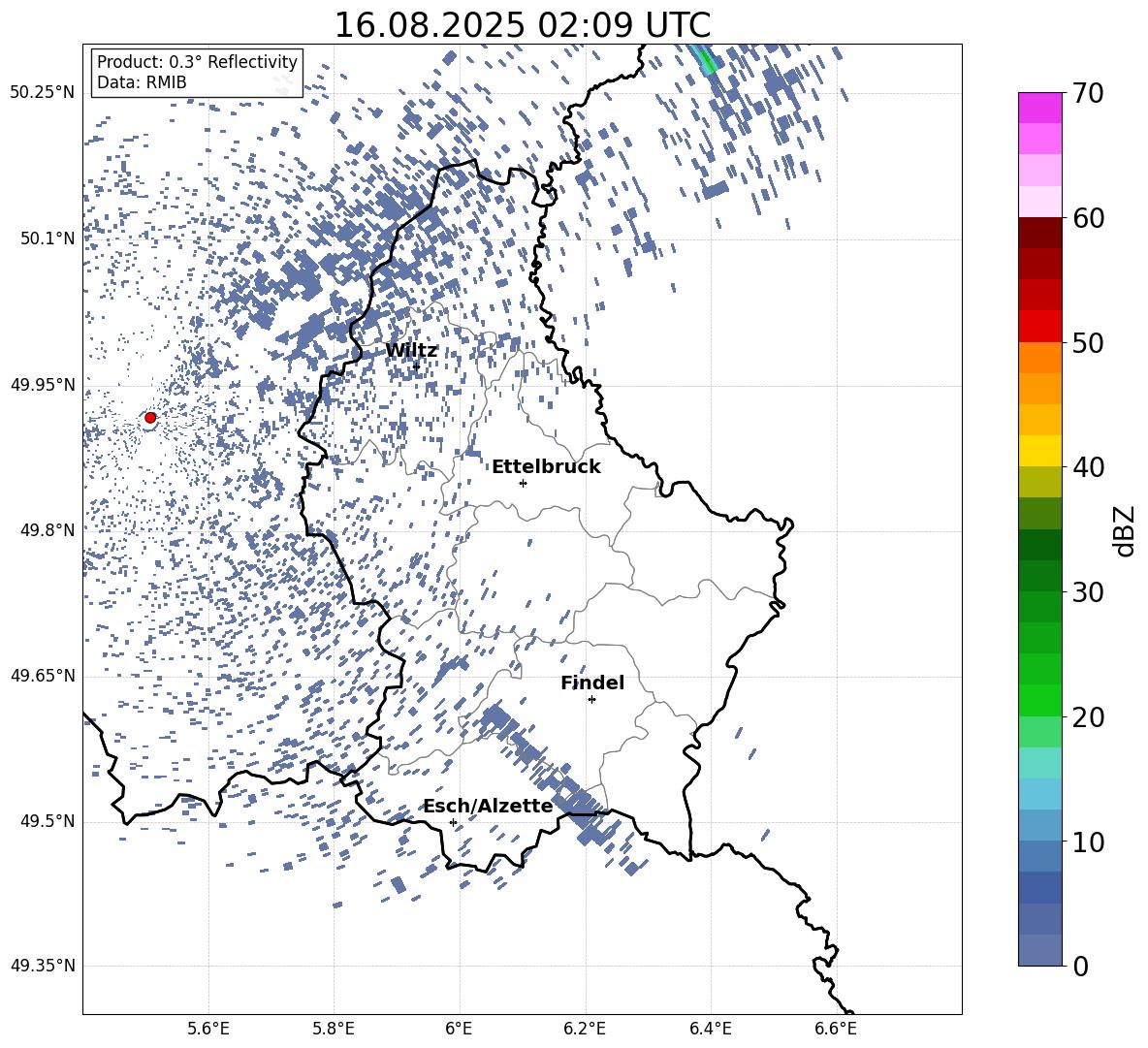
Task: Click the cross marker below Ettelbruck
Action: (523, 483)
